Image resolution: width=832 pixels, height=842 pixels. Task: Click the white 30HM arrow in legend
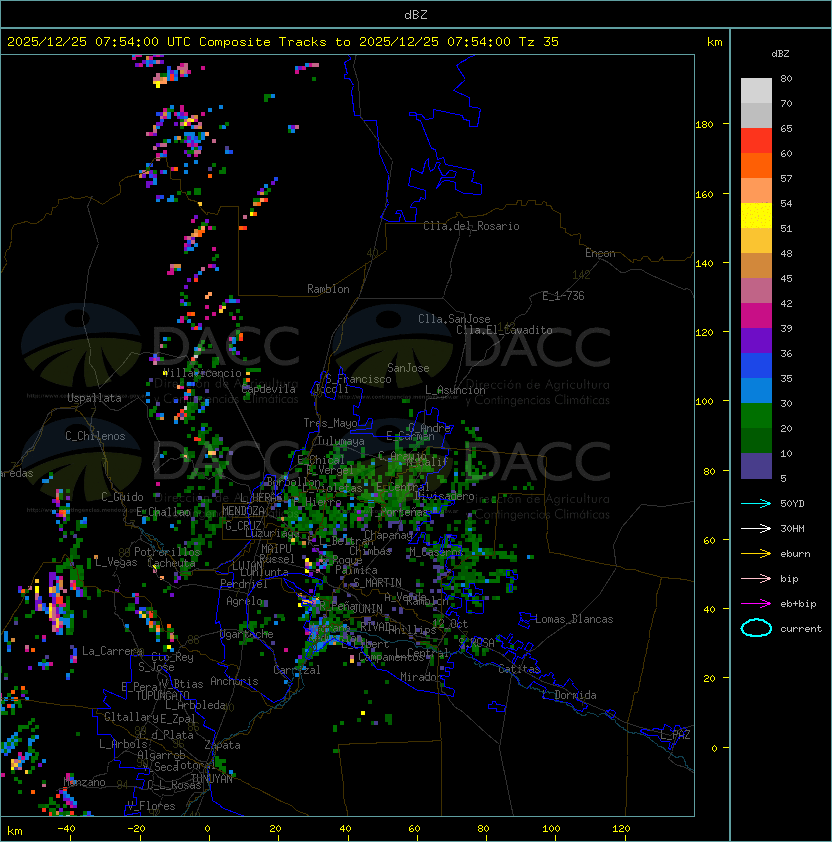pos(756,528)
